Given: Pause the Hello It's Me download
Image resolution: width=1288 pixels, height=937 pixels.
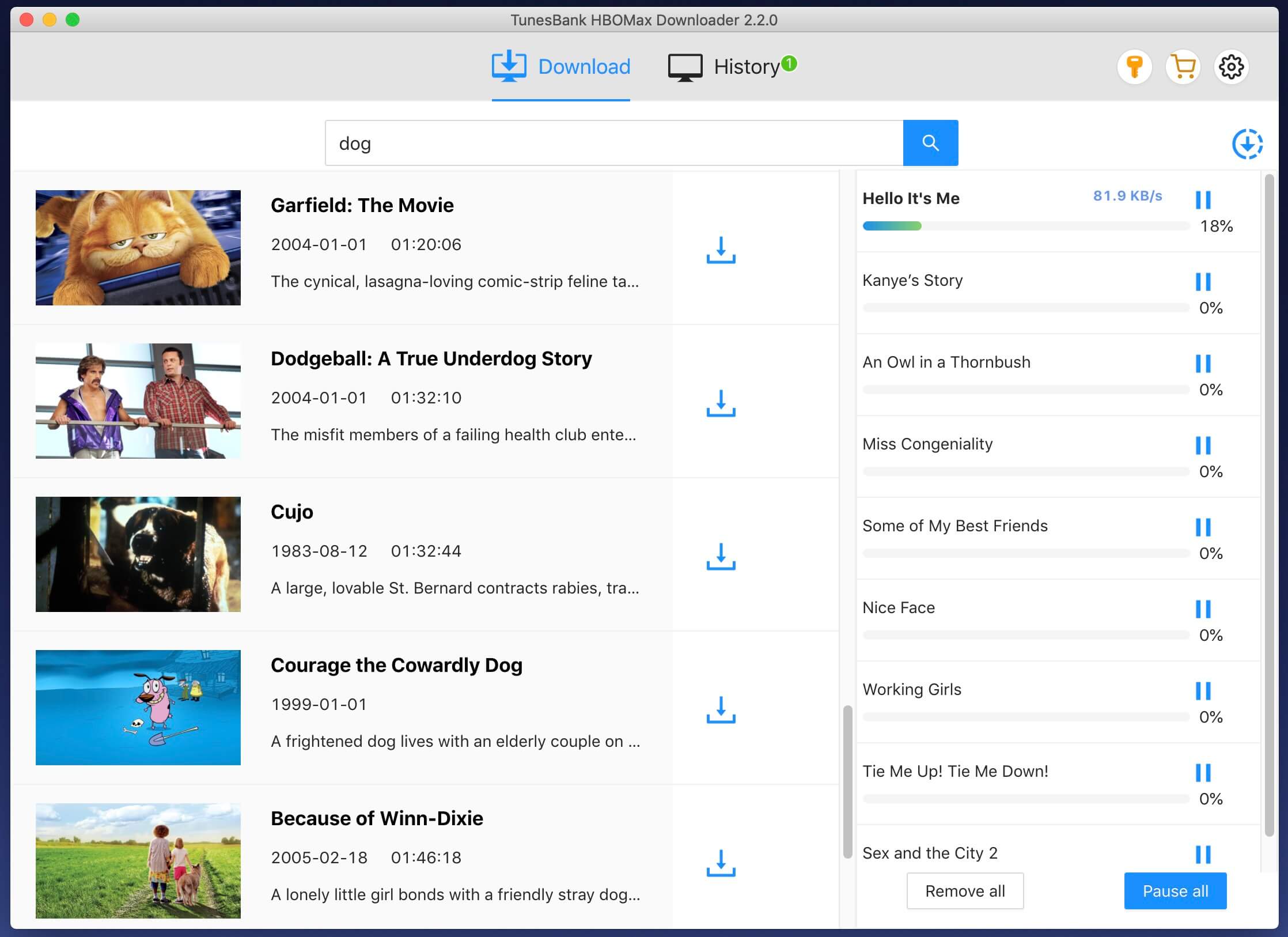Looking at the screenshot, I should click(1203, 200).
